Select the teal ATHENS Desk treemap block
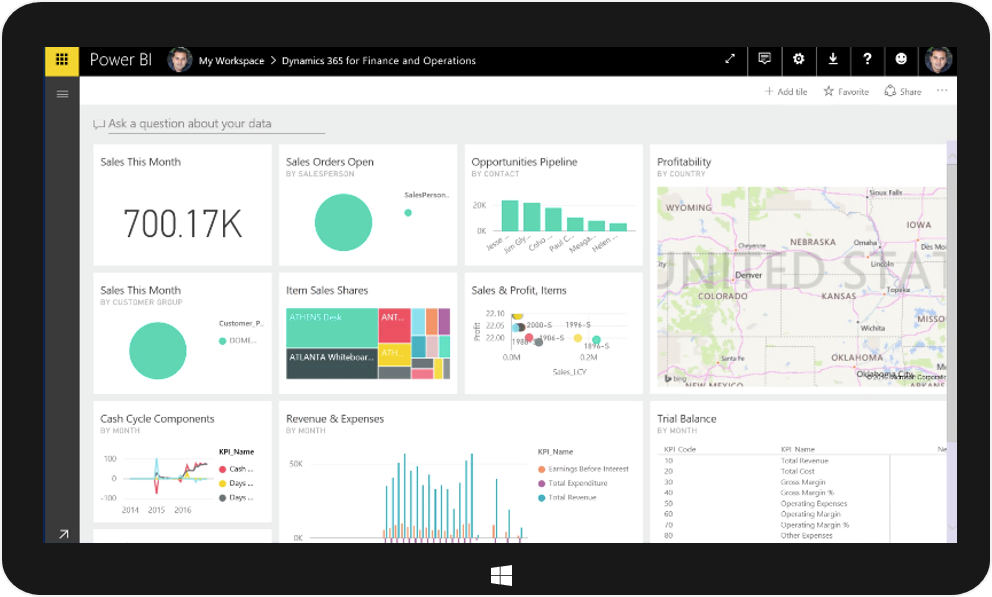The image size is (992, 597). (332, 325)
